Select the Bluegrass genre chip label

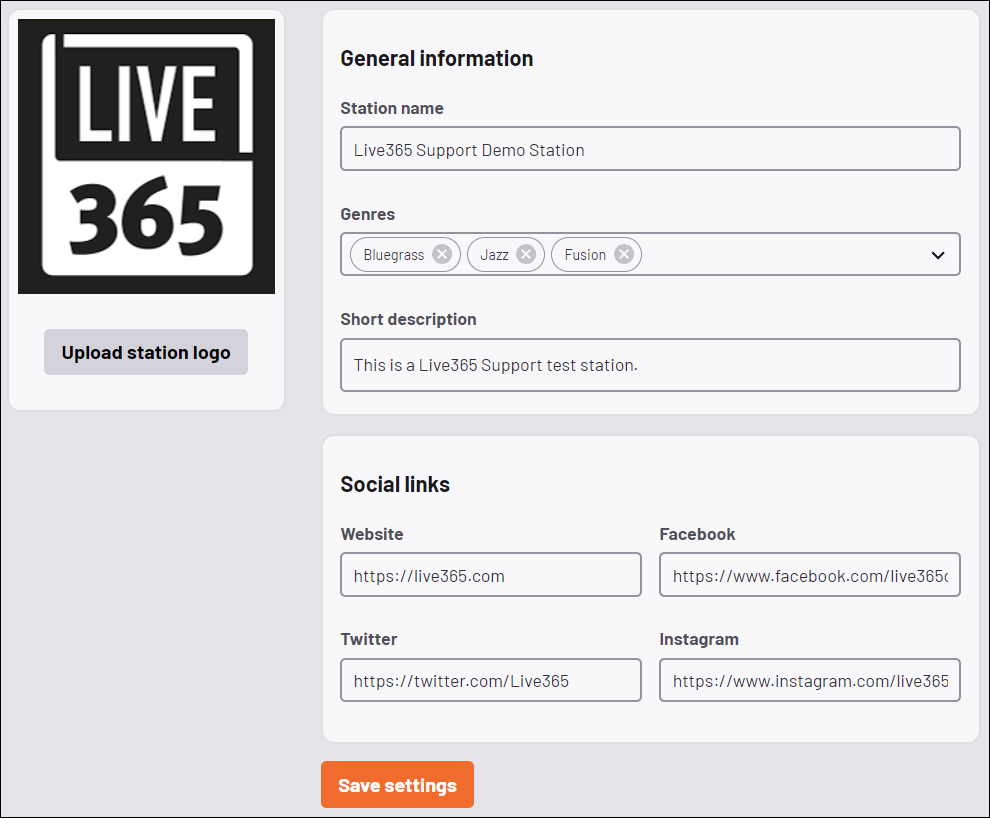tap(393, 255)
